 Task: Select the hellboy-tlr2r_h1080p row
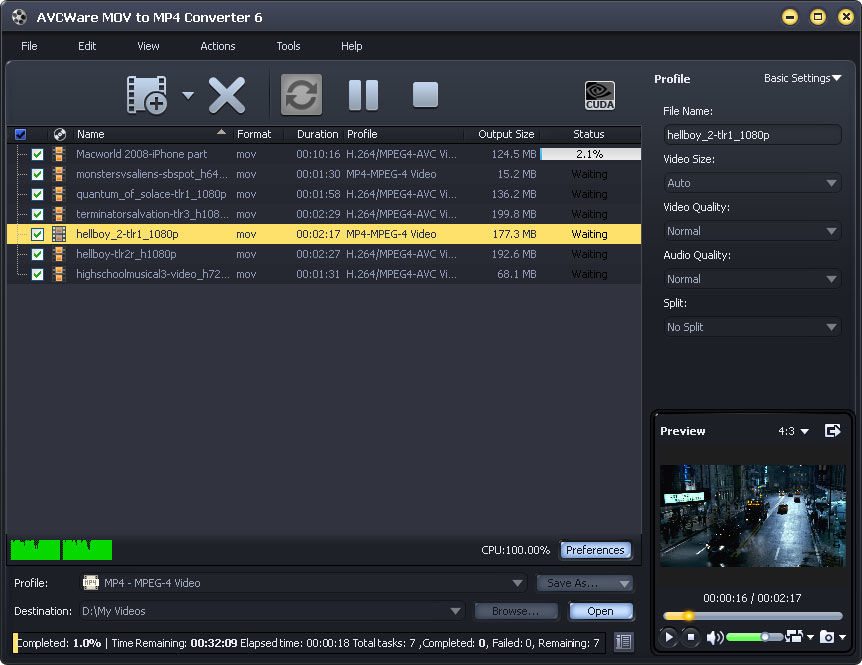pos(324,254)
